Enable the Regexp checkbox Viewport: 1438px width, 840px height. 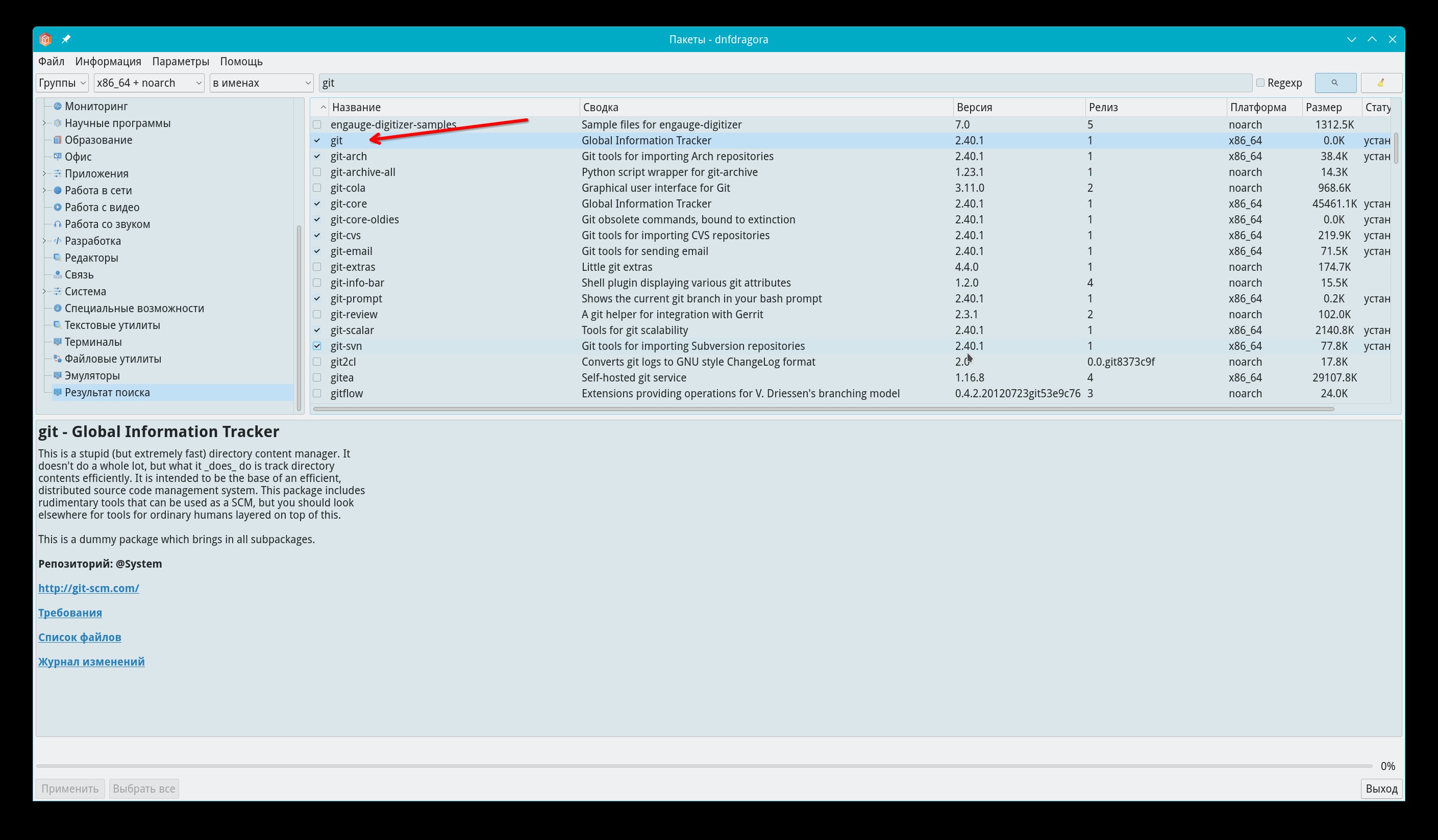coord(1260,83)
